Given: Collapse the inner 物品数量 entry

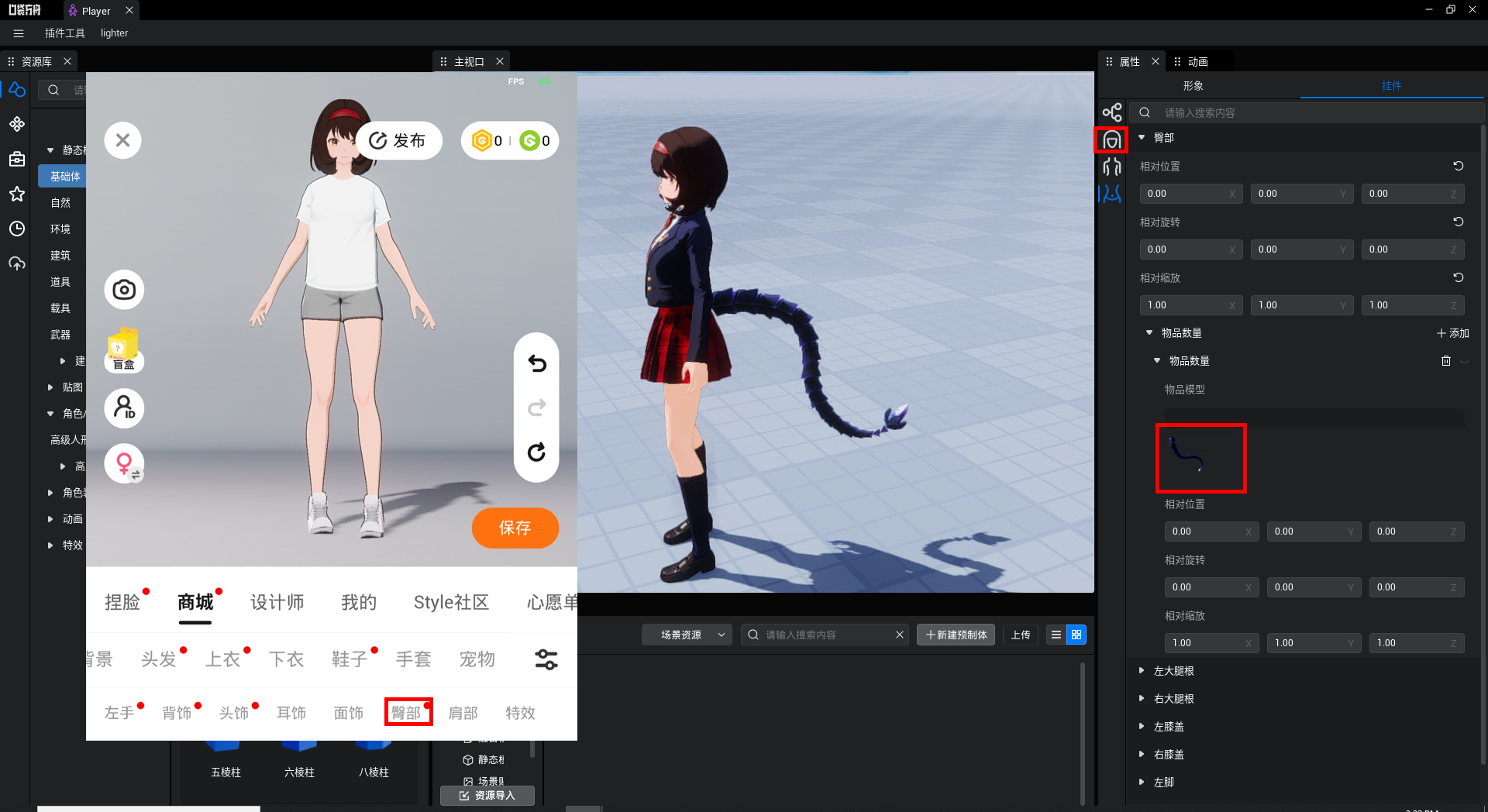Looking at the screenshot, I should pos(1157,360).
